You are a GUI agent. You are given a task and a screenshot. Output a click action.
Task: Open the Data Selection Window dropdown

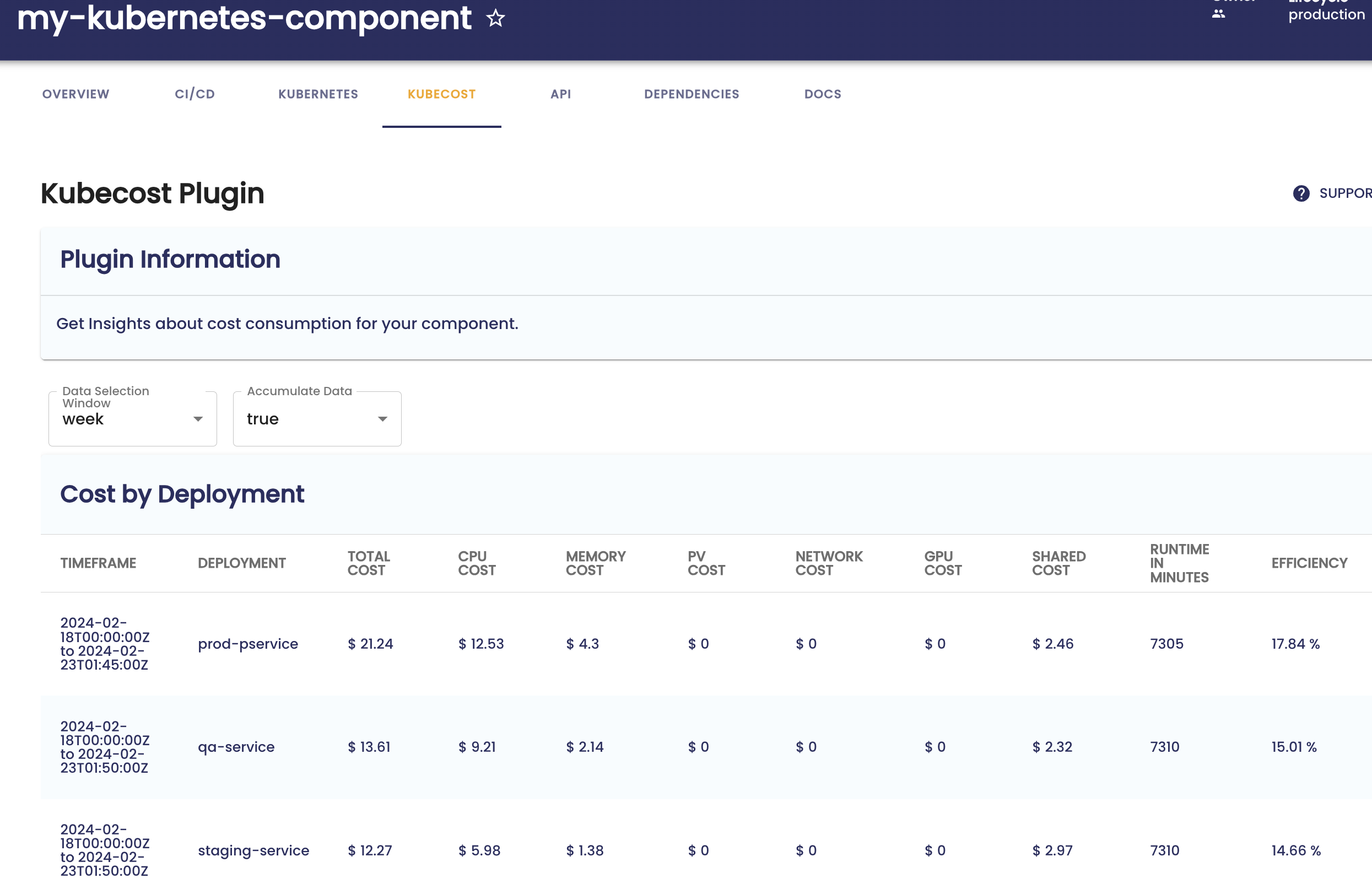(133, 419)
